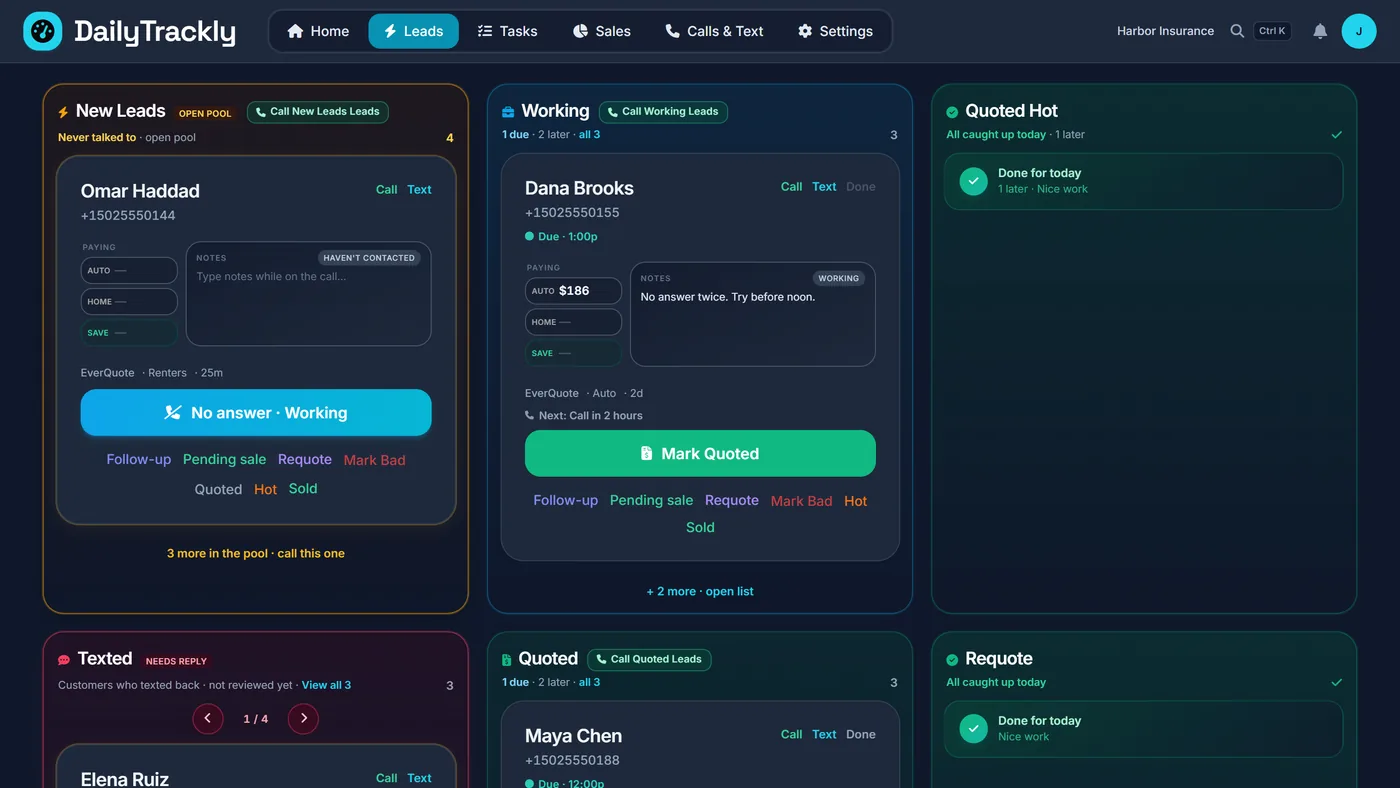Click Omar Haddad's AUTO paying field
Viewport: 1400px width, 788px height.
click(129, 271)
